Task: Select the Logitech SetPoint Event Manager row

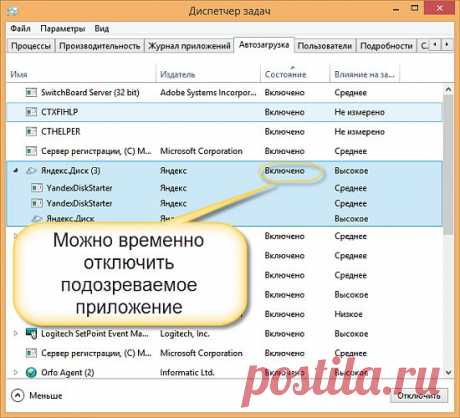Action: [x=225, y=334]
